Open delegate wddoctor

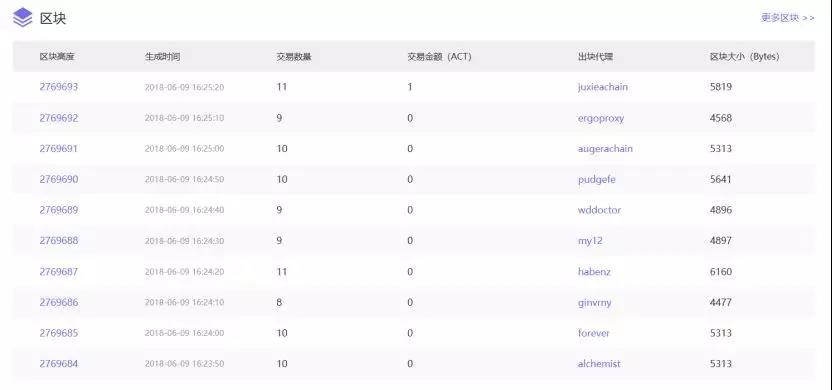click(599, 210)
